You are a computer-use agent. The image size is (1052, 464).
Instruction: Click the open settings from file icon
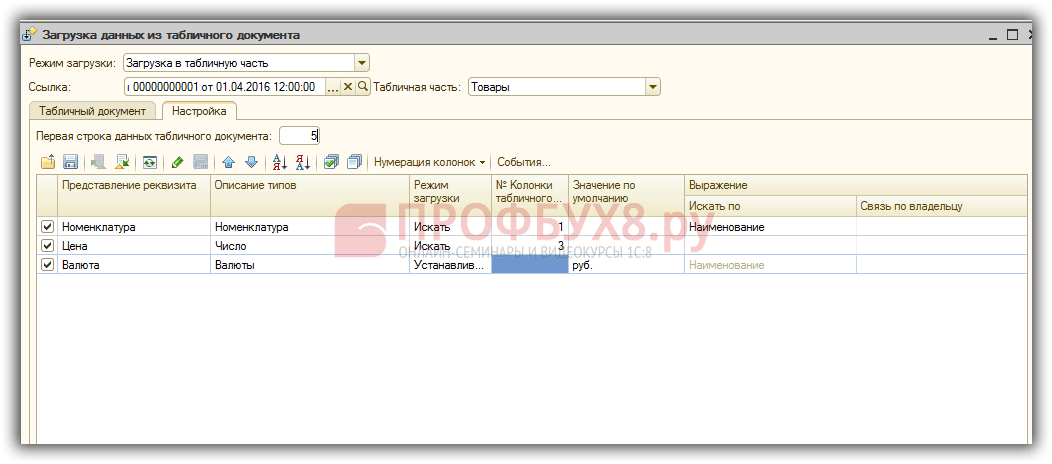point(48,162)
